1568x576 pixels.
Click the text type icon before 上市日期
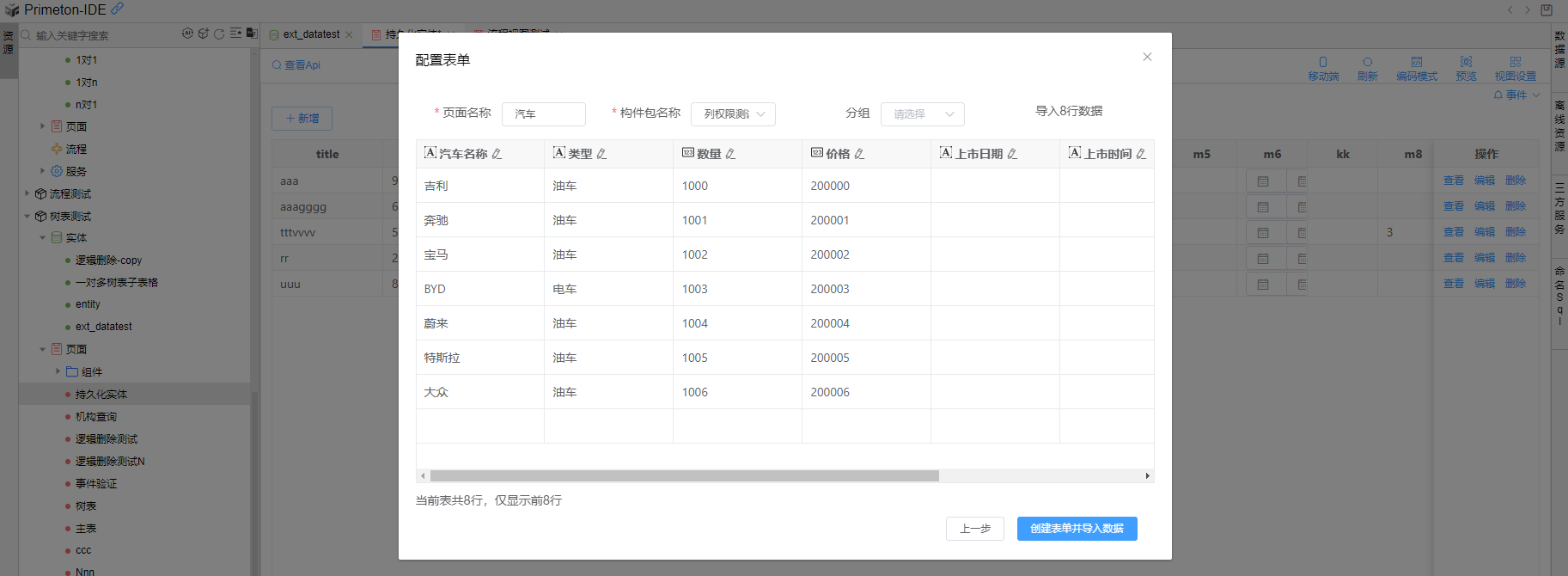pyautogui.click(x=946, y=153)
